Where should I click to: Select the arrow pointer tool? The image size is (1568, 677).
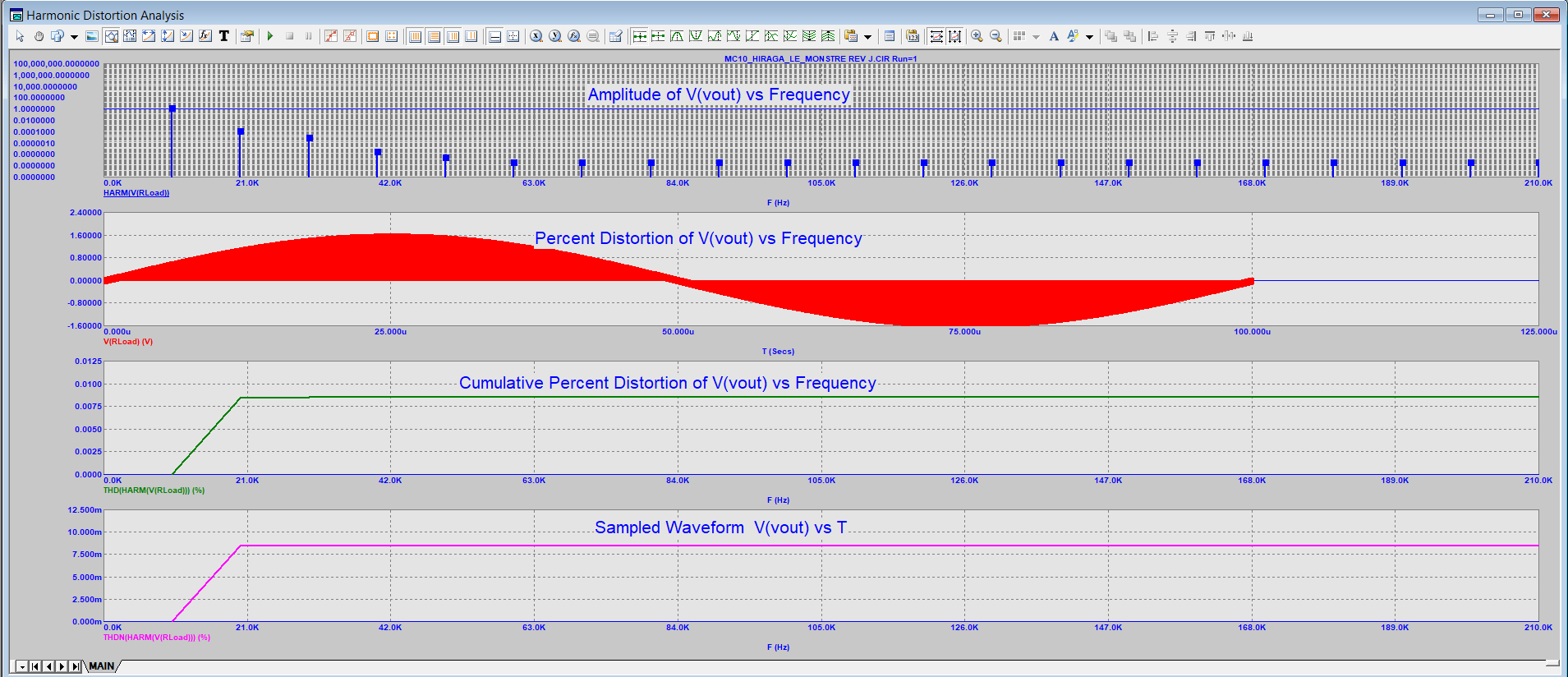20,36
